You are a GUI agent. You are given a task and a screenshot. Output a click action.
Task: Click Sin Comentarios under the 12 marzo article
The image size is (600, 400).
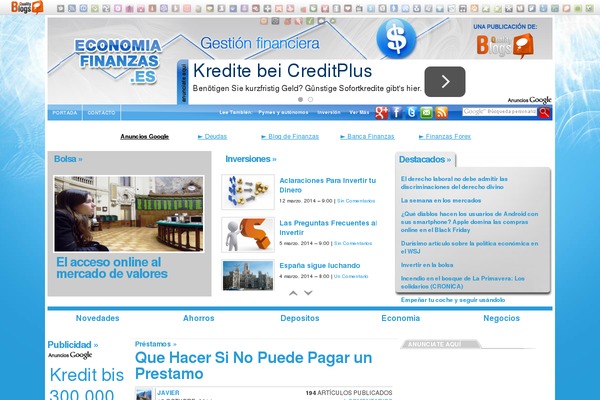click(x=356, y=201)
